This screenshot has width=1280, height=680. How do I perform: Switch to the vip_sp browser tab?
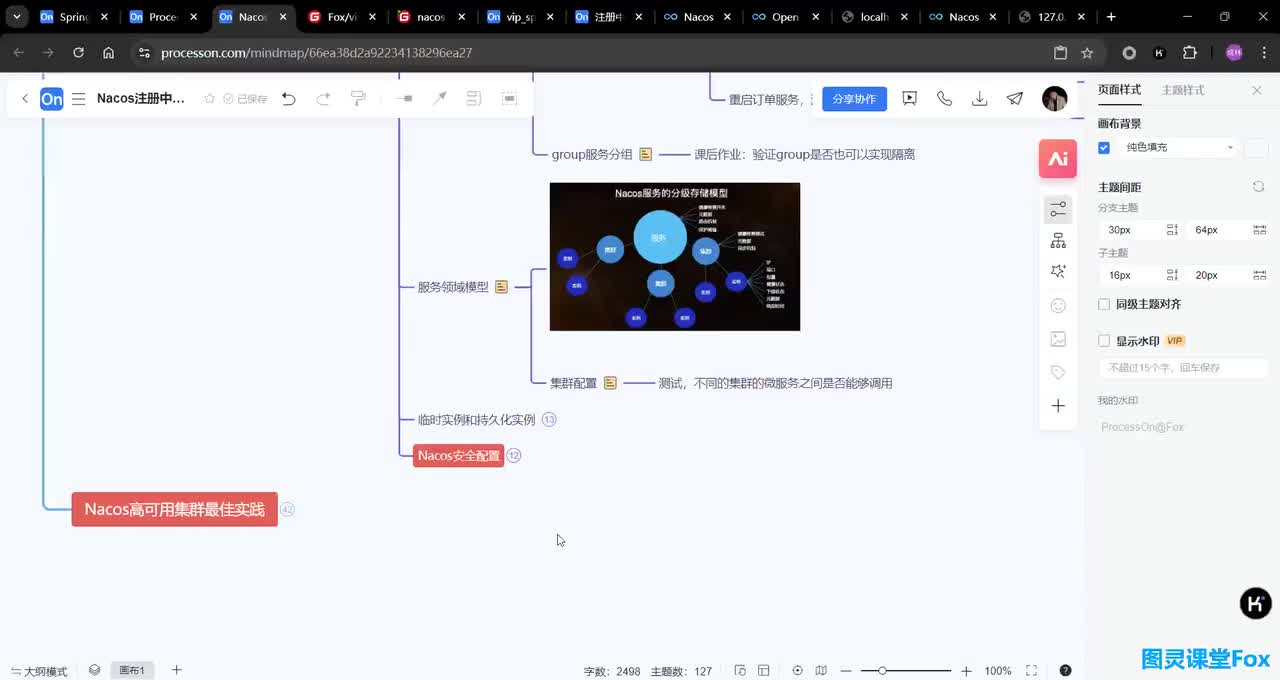(x=521, y=17)
